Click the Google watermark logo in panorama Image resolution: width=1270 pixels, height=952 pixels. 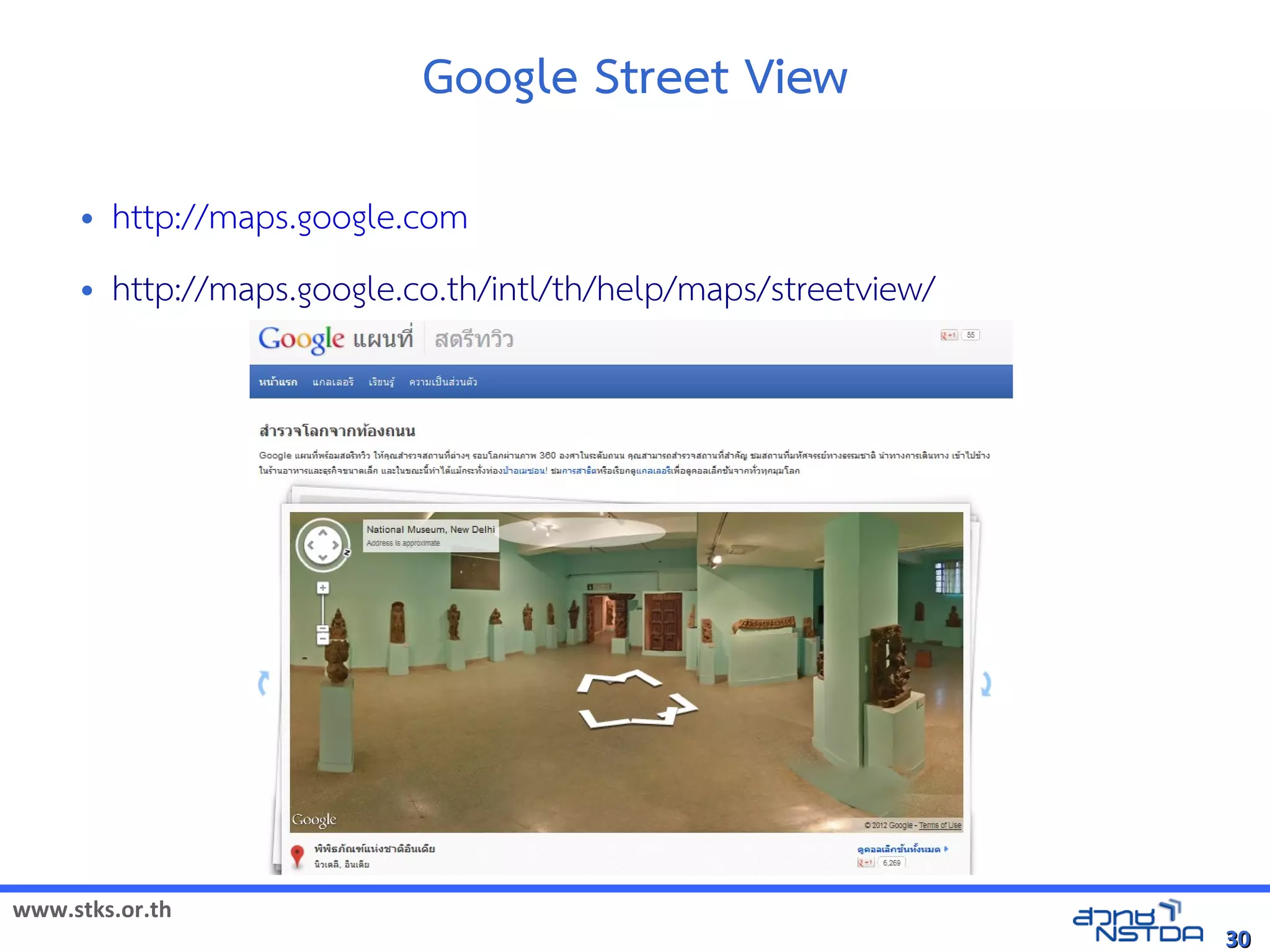coord(314,820)
